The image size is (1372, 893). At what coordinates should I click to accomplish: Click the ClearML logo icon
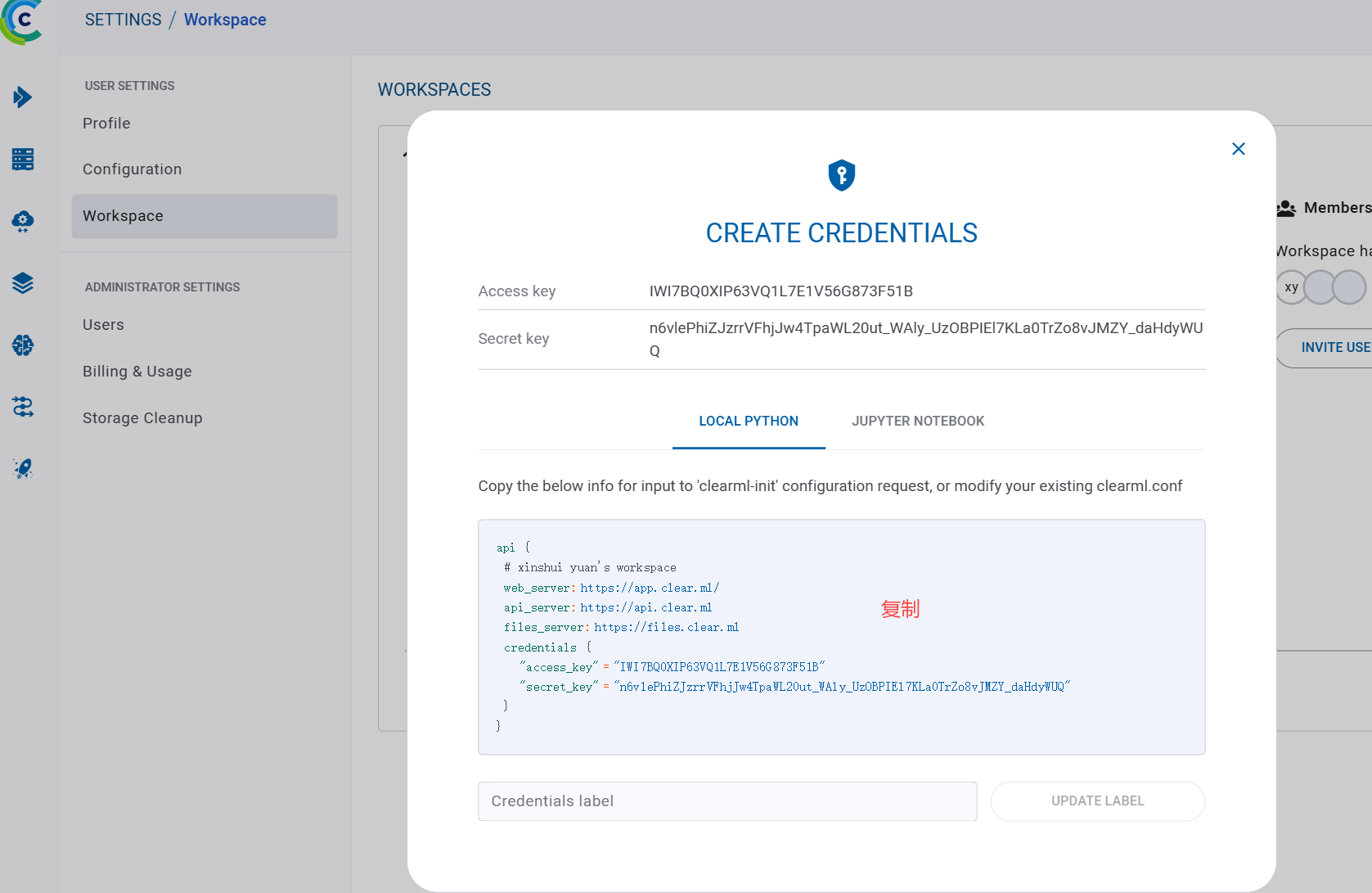22,21
